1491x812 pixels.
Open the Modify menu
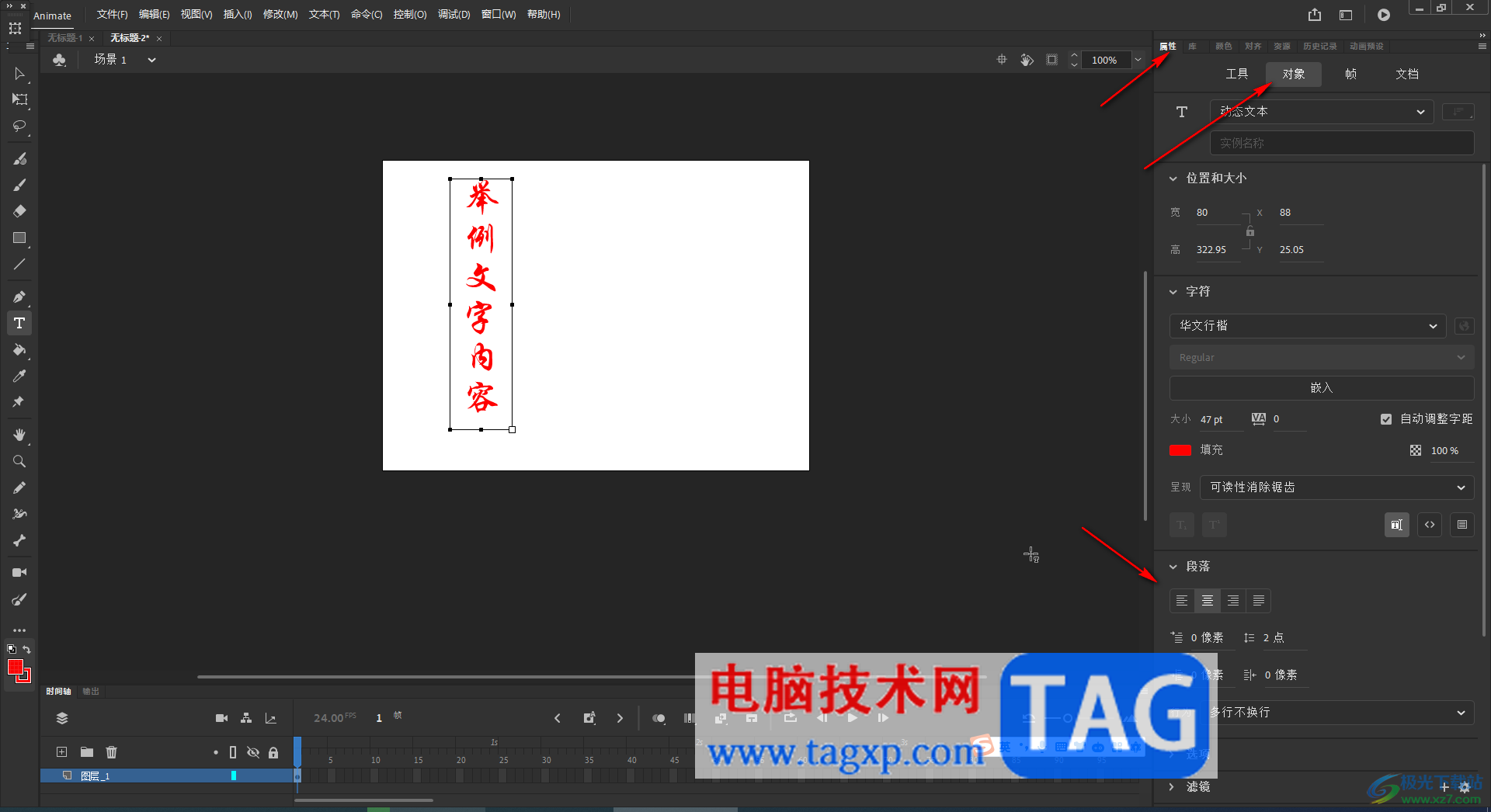pyautogui.click(x=280, y=15)
